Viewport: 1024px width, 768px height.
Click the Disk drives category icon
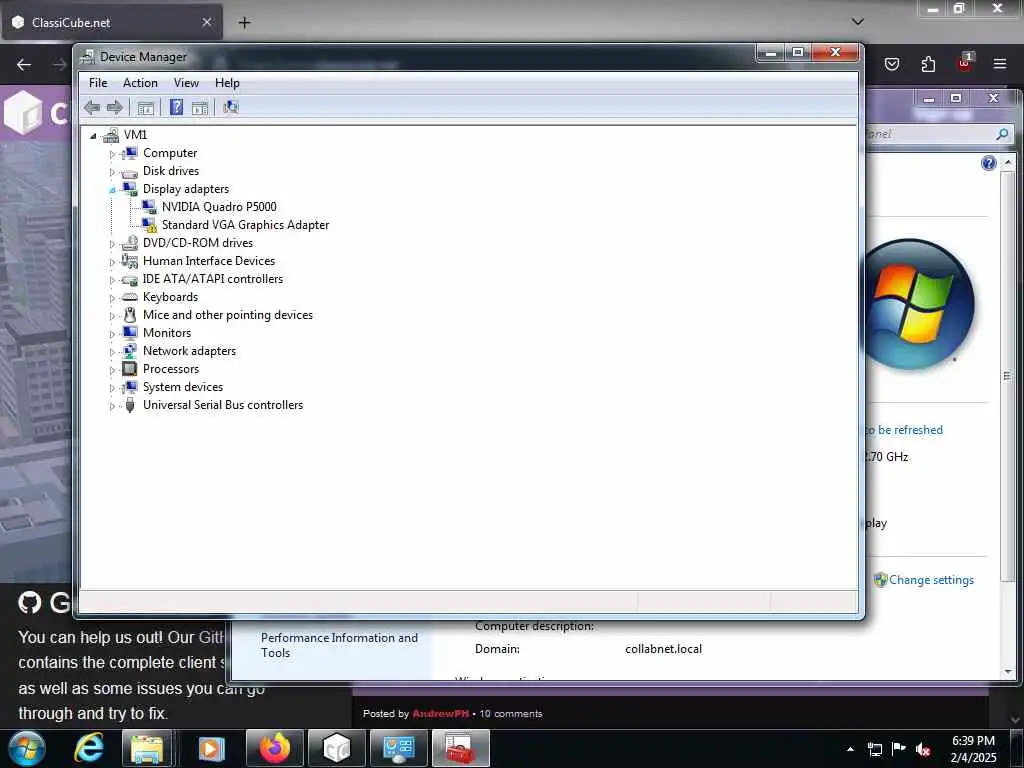tap(130, 172)
